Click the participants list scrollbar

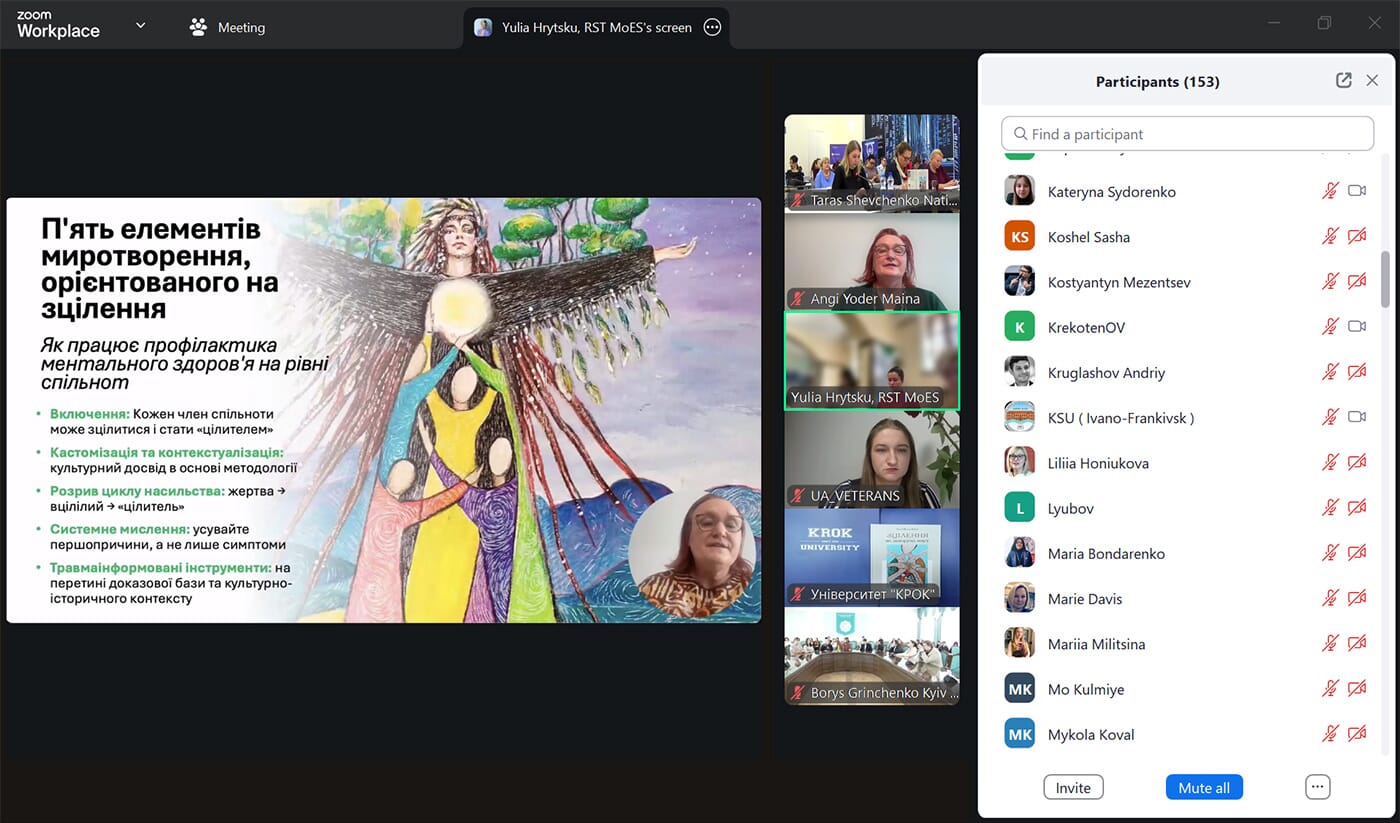click(1385, 280)
